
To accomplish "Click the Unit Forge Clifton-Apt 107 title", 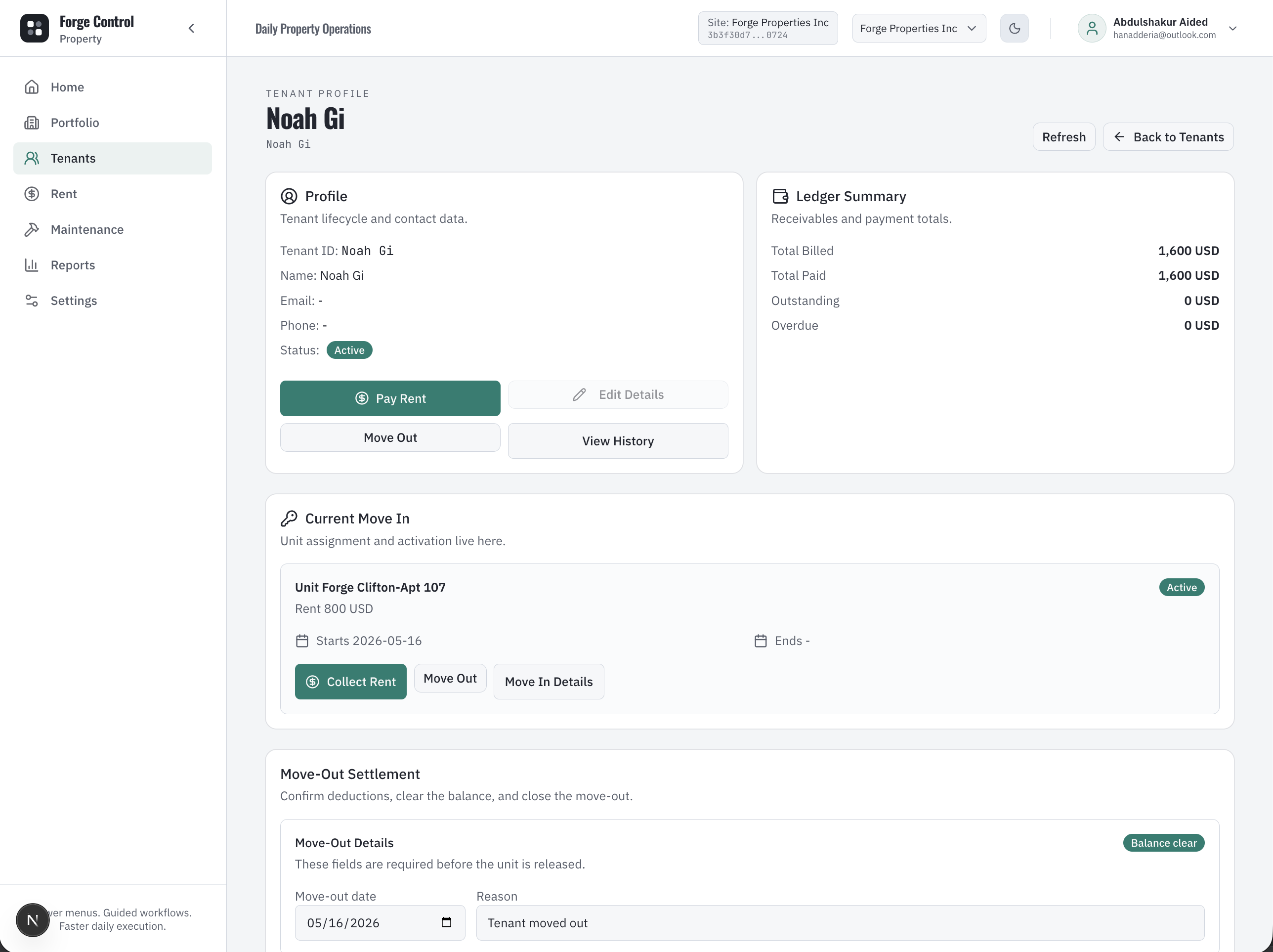I will [370, 587].
